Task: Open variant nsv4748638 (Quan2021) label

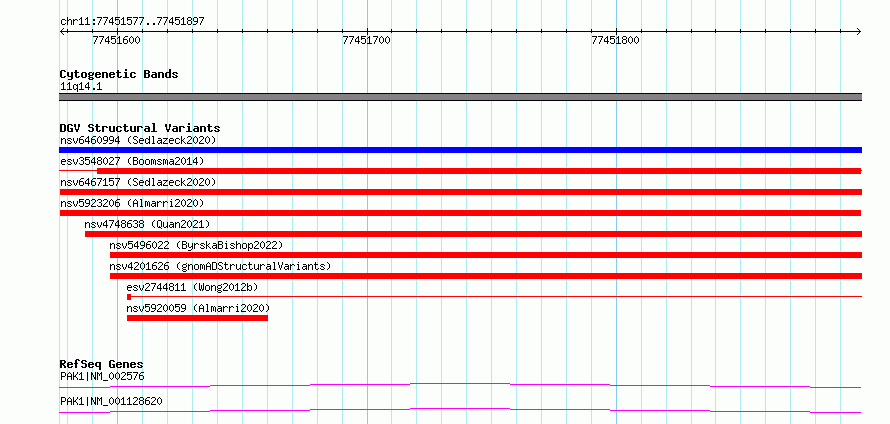Action: [x=147, y=224]
